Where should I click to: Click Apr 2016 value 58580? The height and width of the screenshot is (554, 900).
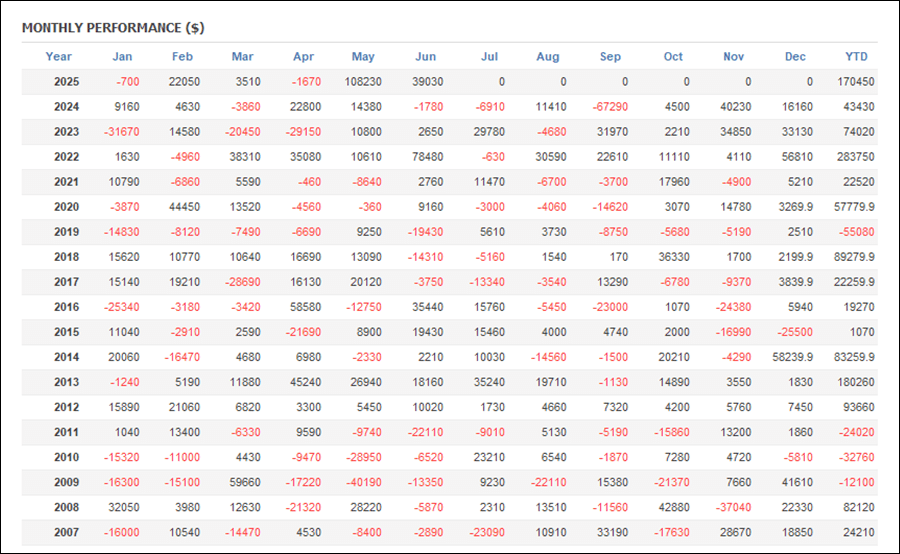coord(305,307)
